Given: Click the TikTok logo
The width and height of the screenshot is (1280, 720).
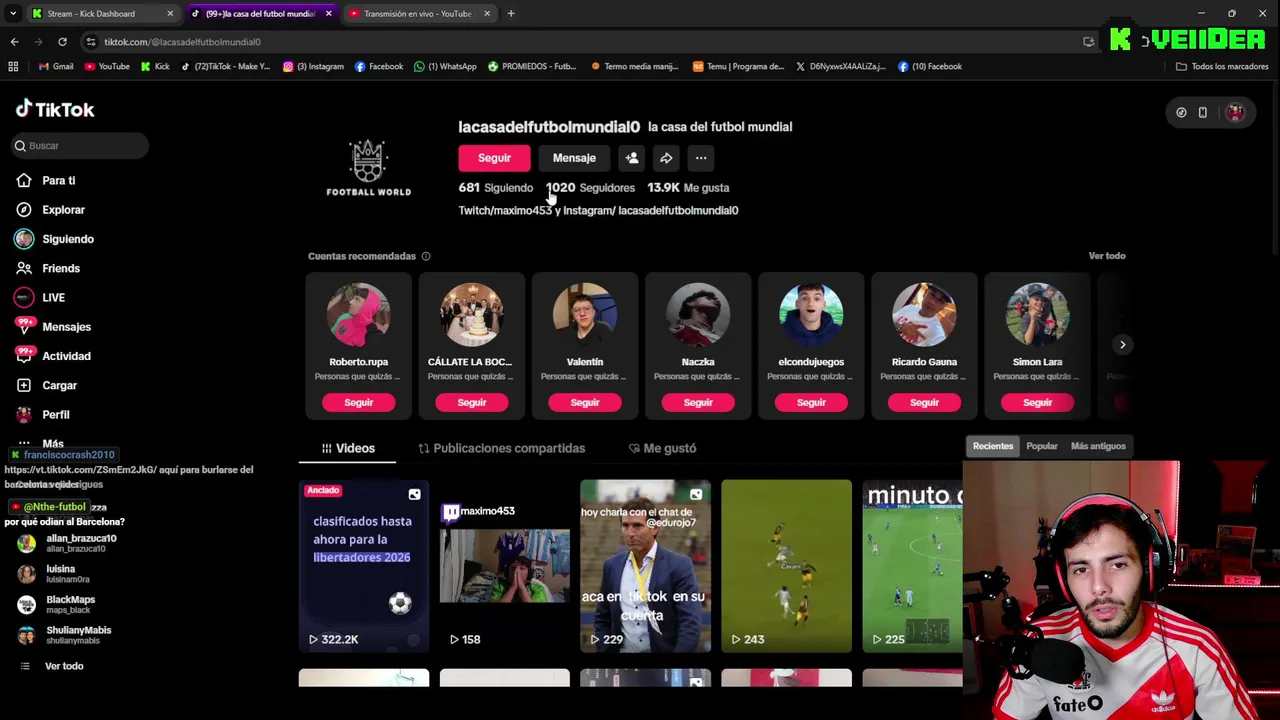Looking at the screenshot, I should 55,109.
